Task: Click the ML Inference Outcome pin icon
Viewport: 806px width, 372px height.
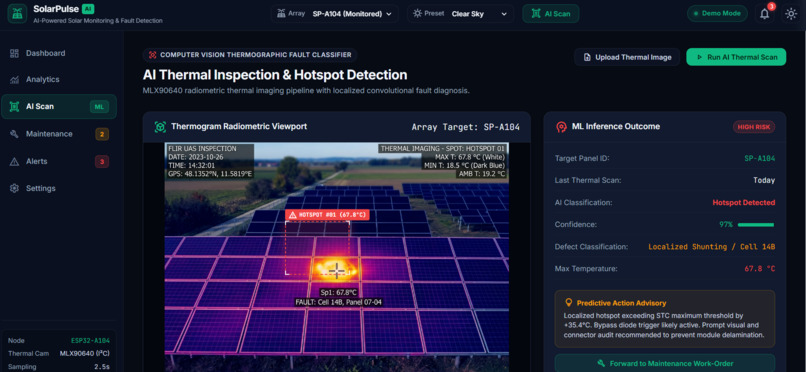Action: click(561, 126)
